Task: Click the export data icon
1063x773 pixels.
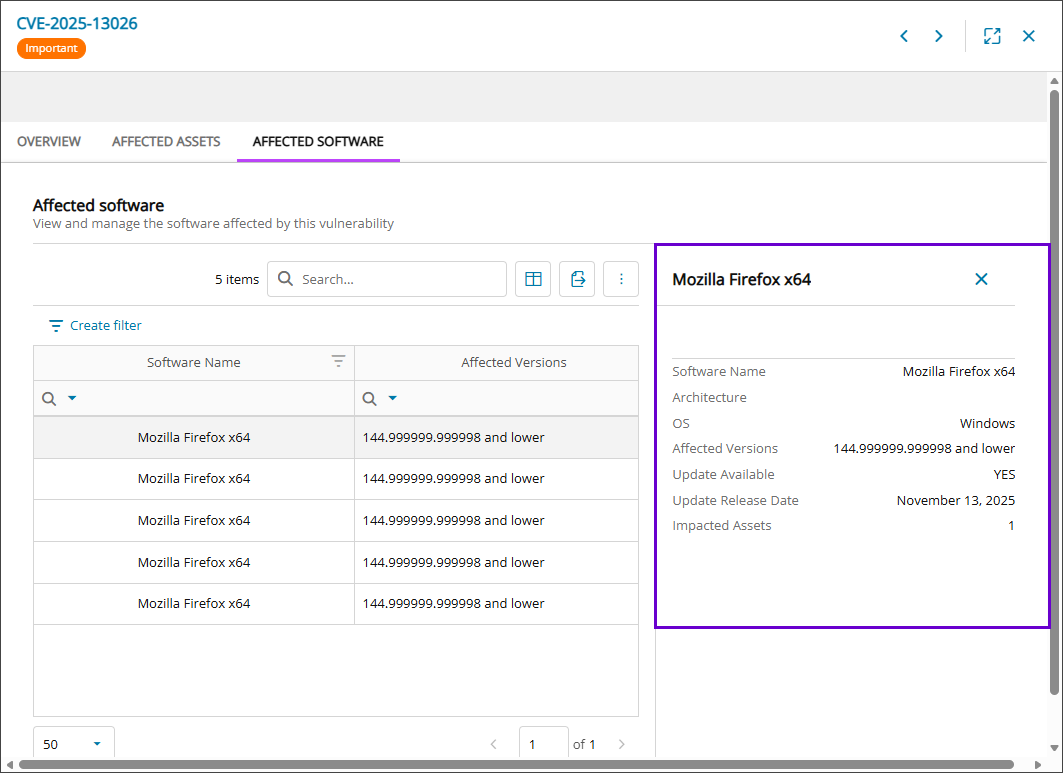Action: 577,279
